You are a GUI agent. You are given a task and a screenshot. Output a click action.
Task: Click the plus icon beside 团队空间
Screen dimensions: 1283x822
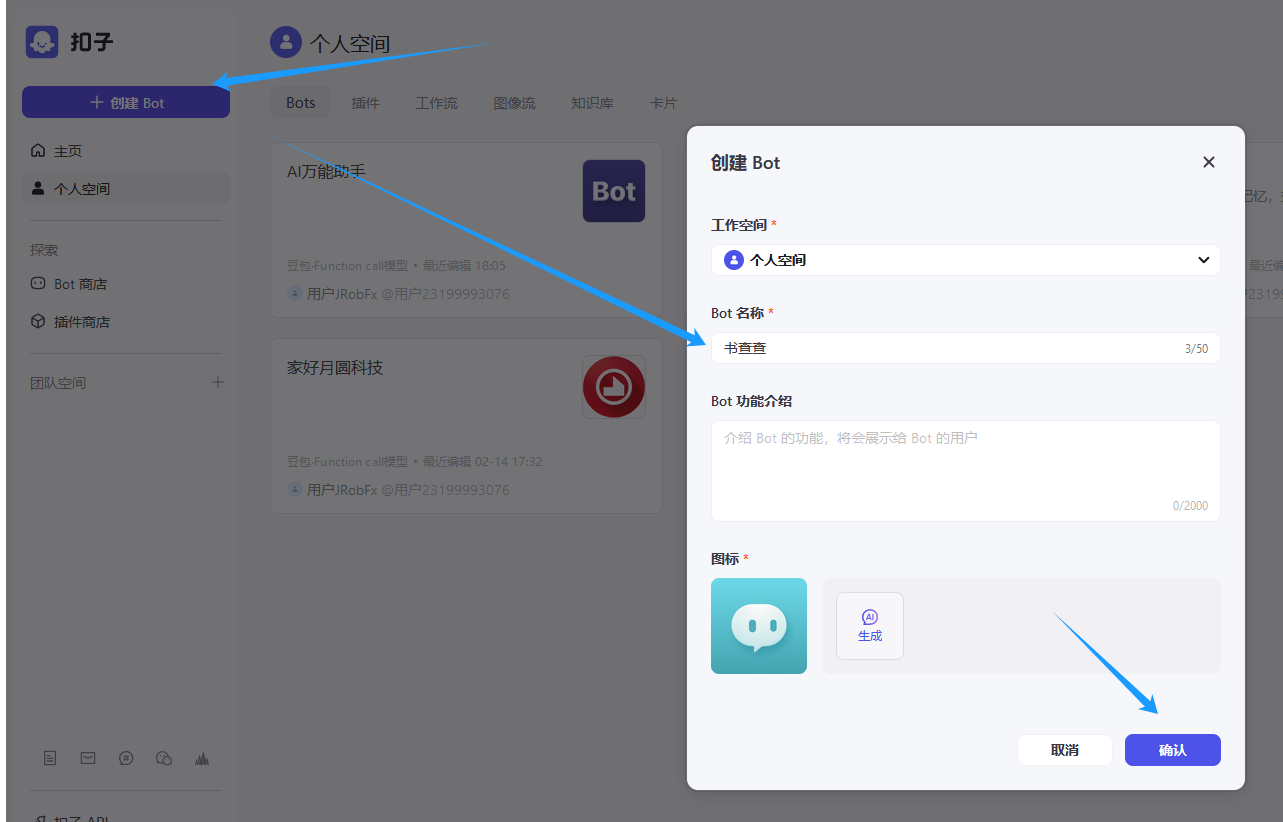218,382
